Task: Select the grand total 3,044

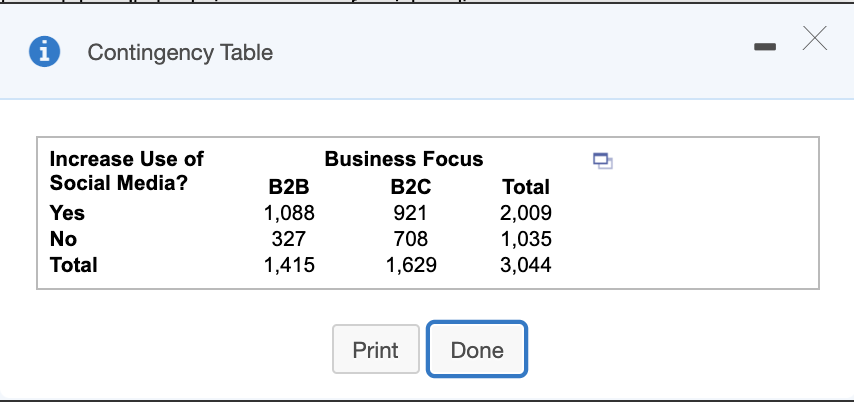Action: click(525, 265)
